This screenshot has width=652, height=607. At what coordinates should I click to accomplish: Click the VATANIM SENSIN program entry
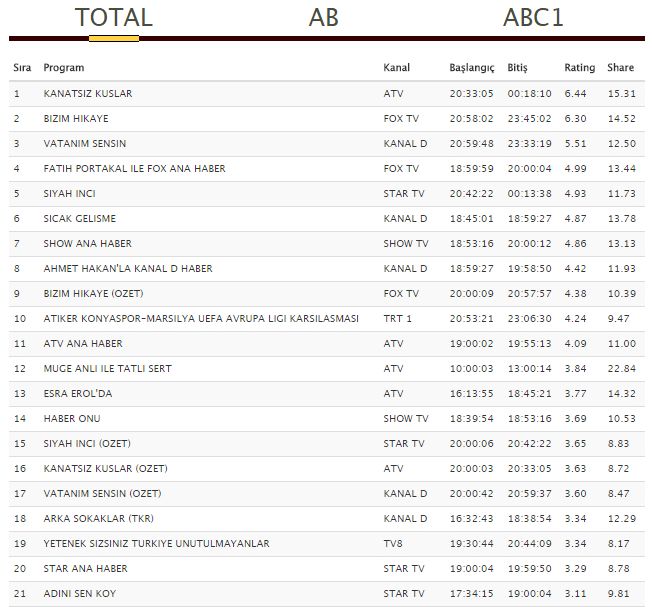(x=85, y=144)
